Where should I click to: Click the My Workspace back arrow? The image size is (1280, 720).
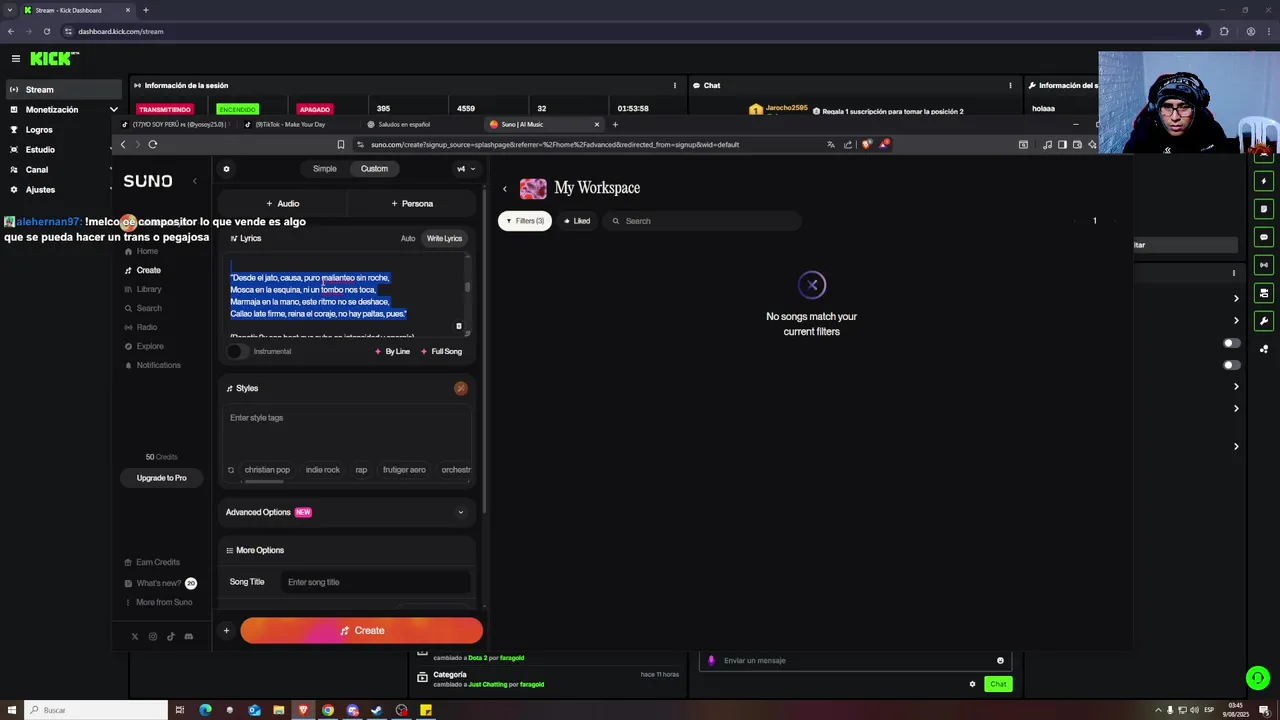coord(505,188)
